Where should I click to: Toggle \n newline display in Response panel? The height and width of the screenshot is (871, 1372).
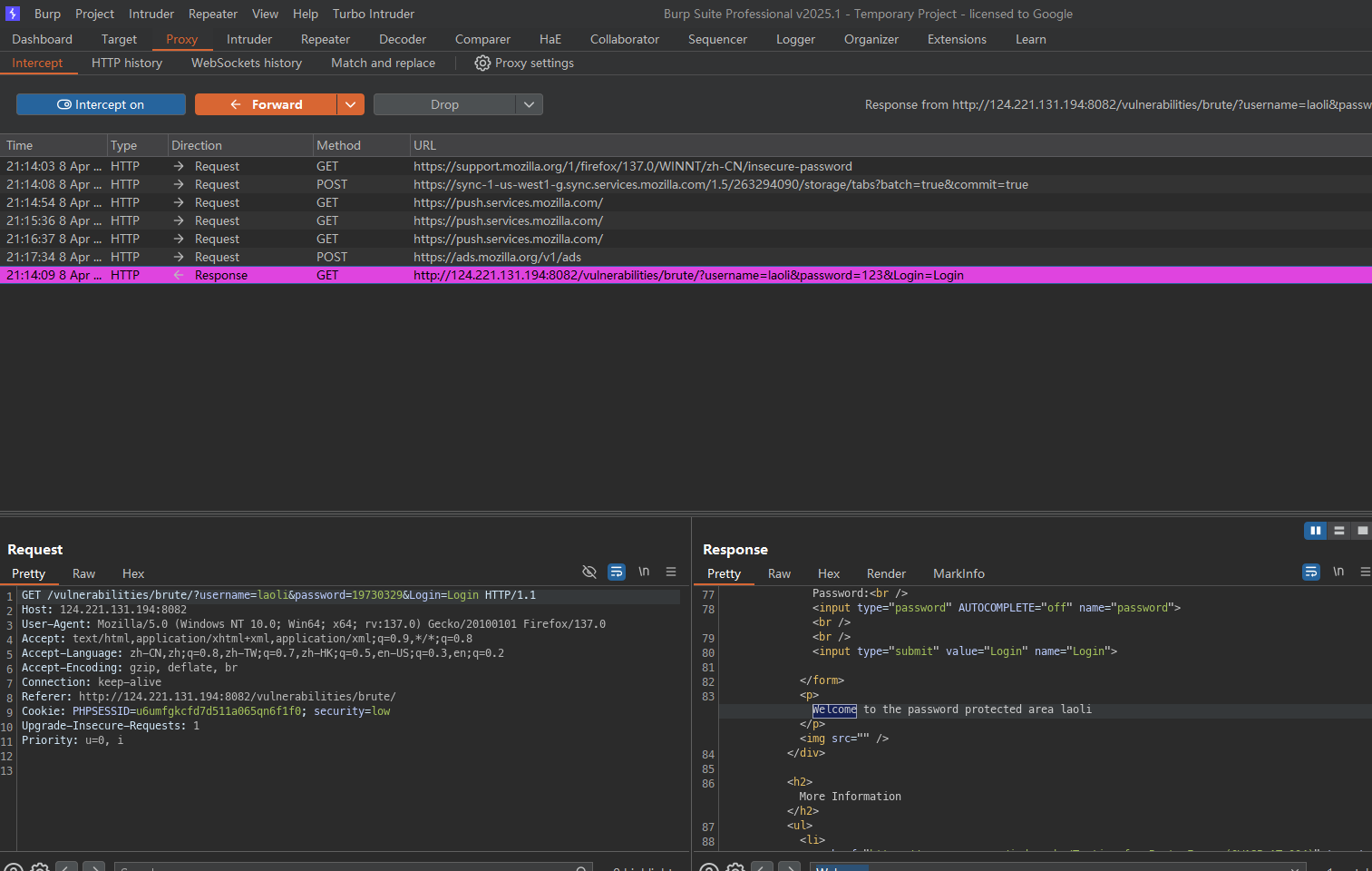tap(1338, 572)
